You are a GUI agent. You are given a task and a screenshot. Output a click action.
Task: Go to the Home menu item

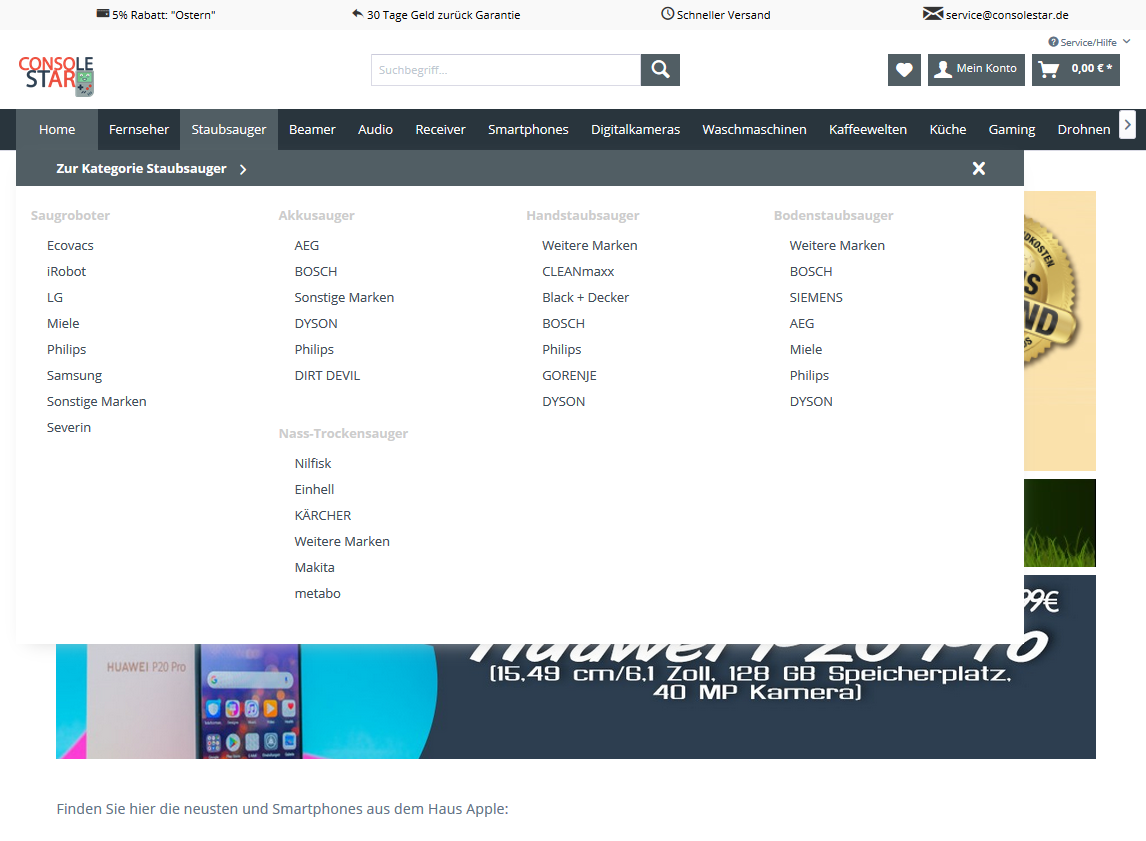[x=57, y=129]
